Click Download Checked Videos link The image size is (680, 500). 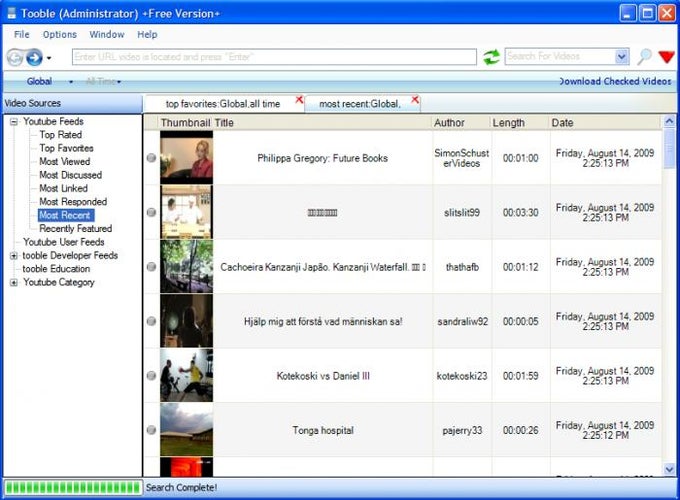(615, 81)
